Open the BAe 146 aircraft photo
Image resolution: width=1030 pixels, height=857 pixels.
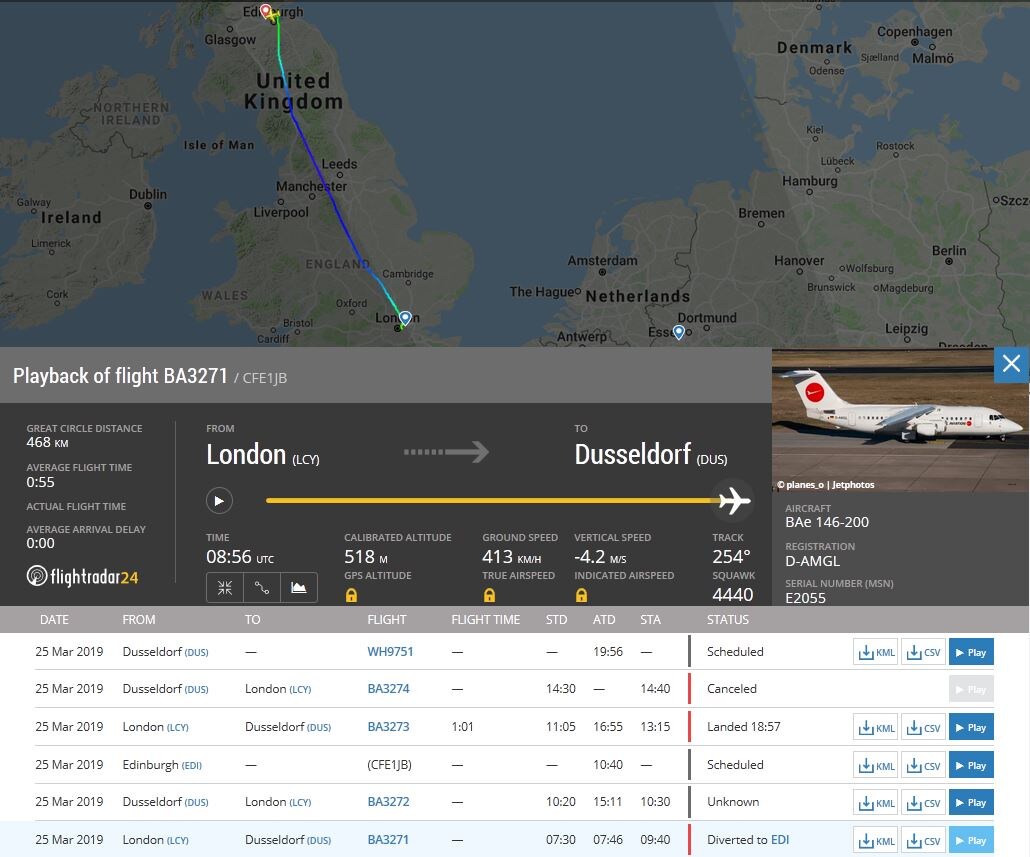[x=899, y=420]
